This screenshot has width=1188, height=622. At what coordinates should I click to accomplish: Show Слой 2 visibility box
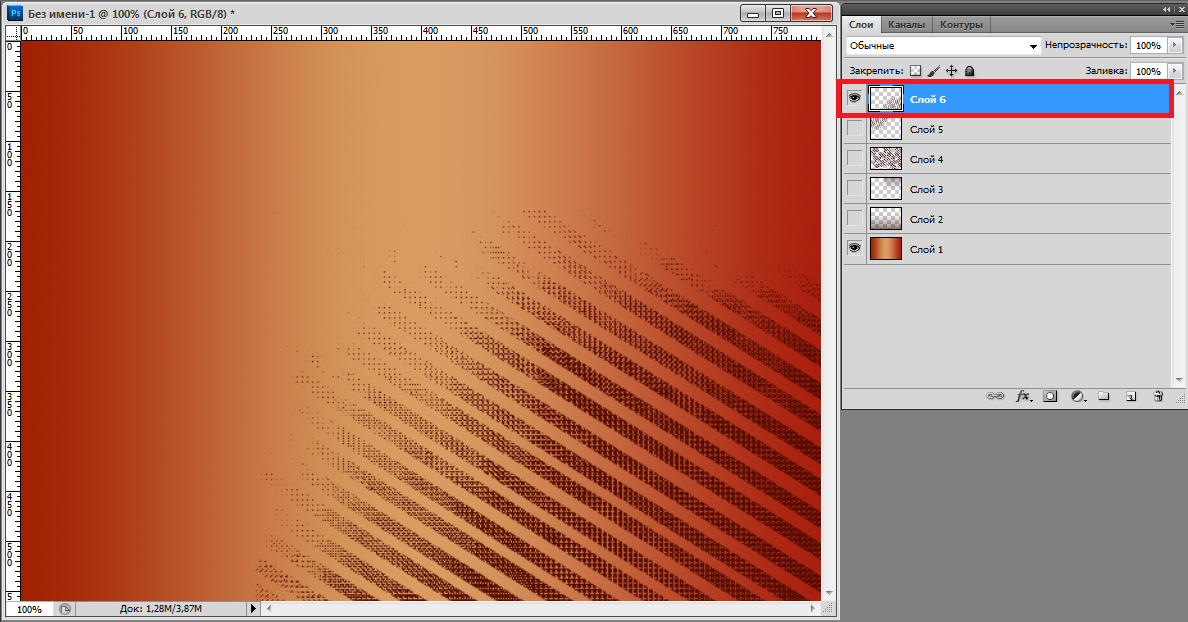tap(855, 218)
